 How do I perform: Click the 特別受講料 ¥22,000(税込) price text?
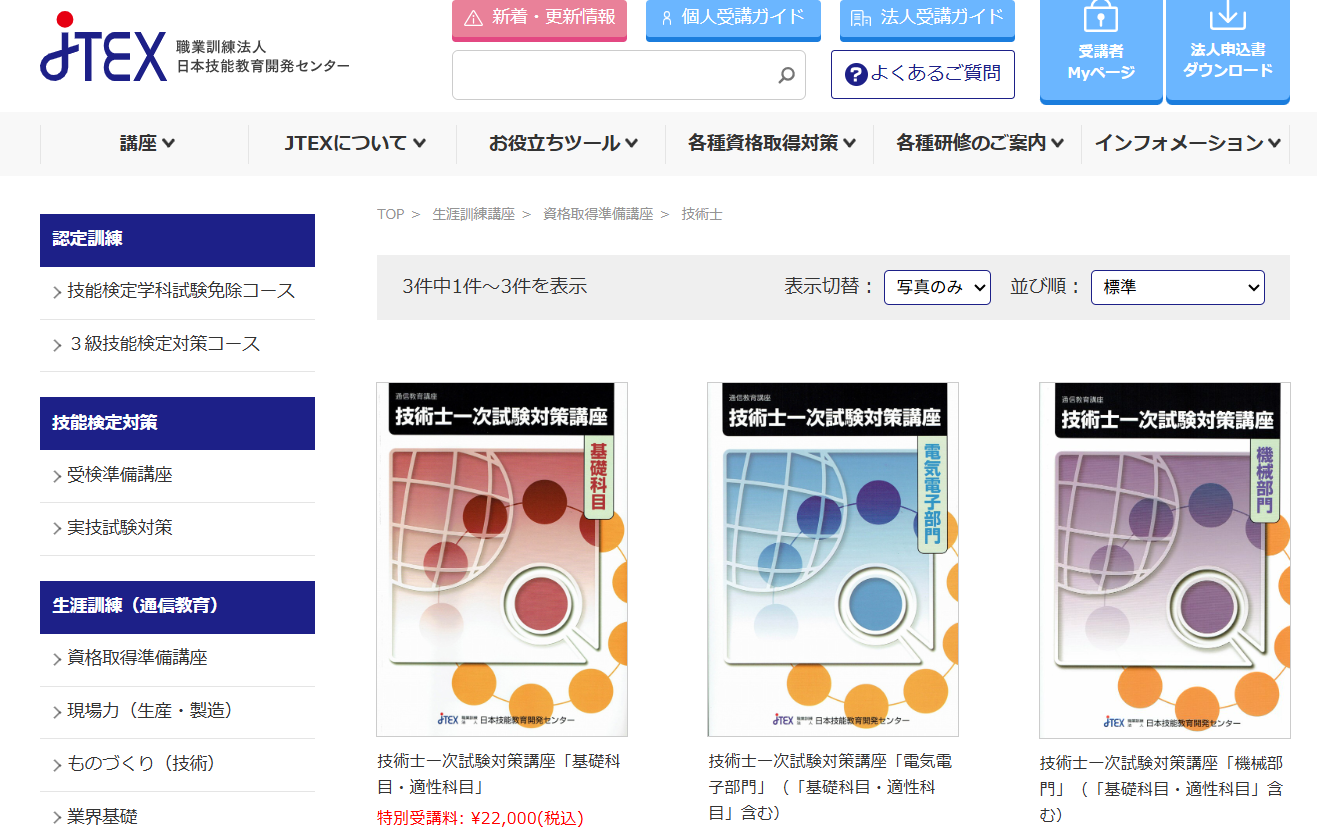(x=480, y=819)
